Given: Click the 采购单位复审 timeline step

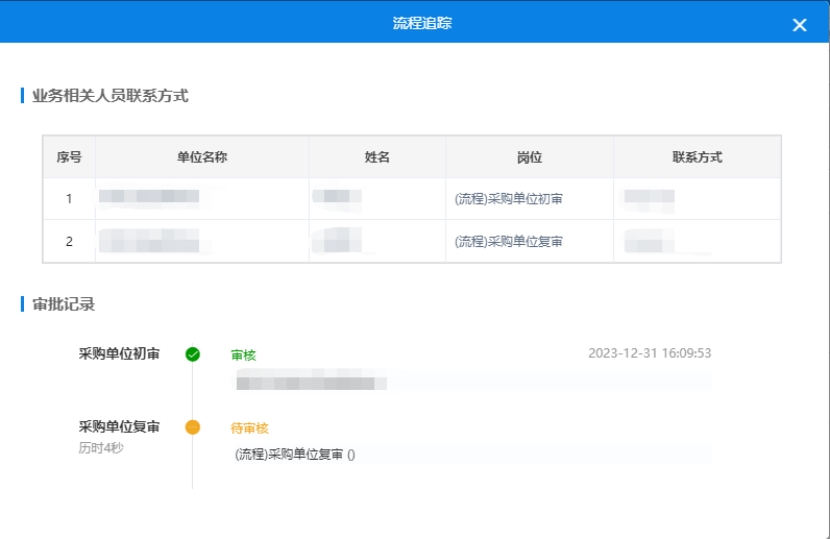Looking at the screenshot, I should 119,427.
